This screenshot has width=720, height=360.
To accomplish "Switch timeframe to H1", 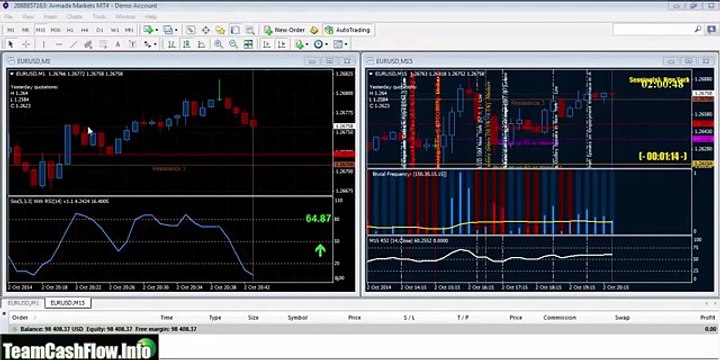I will [70, 30].
